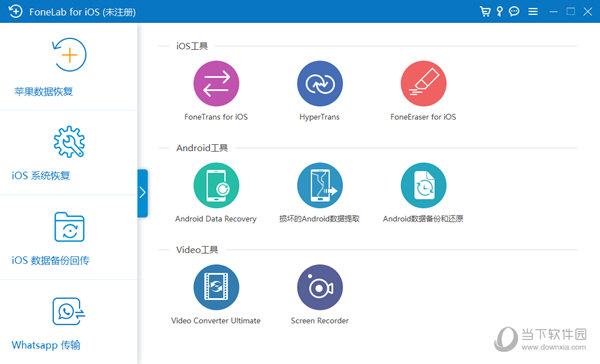The image size is (600, 364).
Task: Click the Whatsapp 传输 label
Action: coord(46,345)
